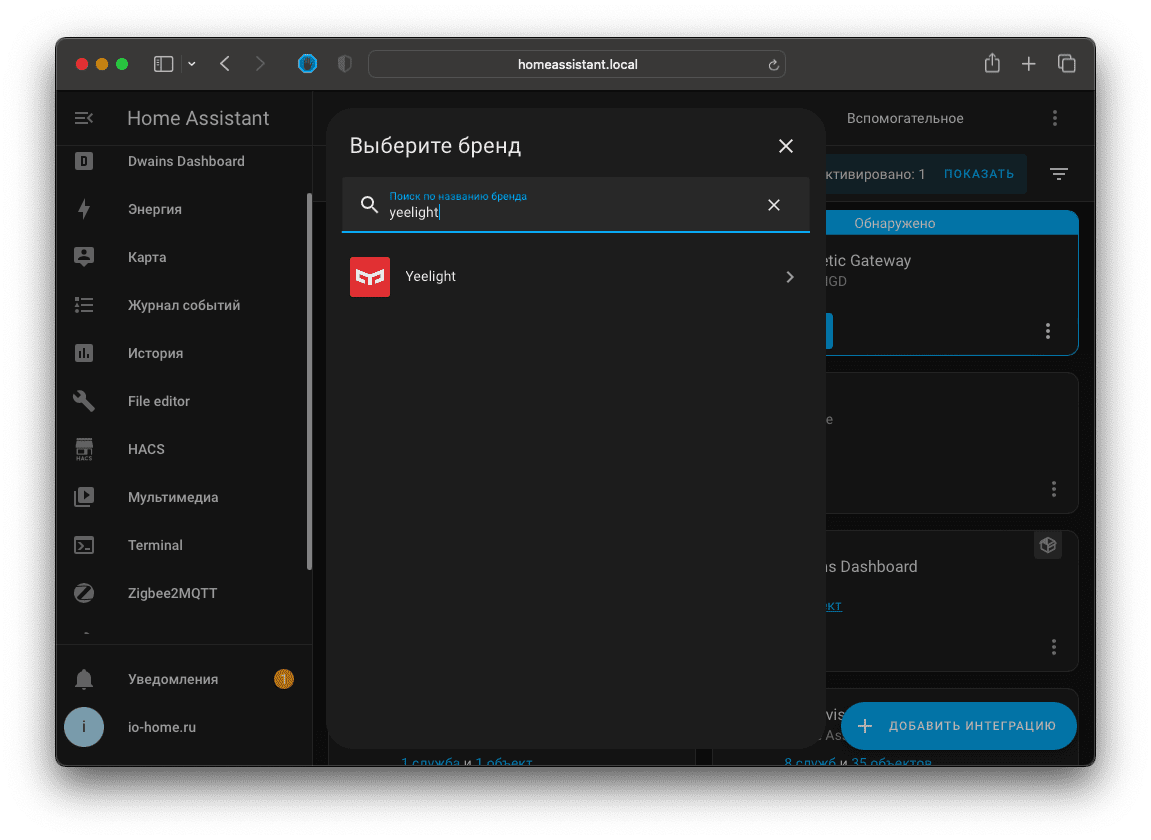Launch the Terminal add-on
This screenshot has height=840, width=1151.
[x=155, y=545]
